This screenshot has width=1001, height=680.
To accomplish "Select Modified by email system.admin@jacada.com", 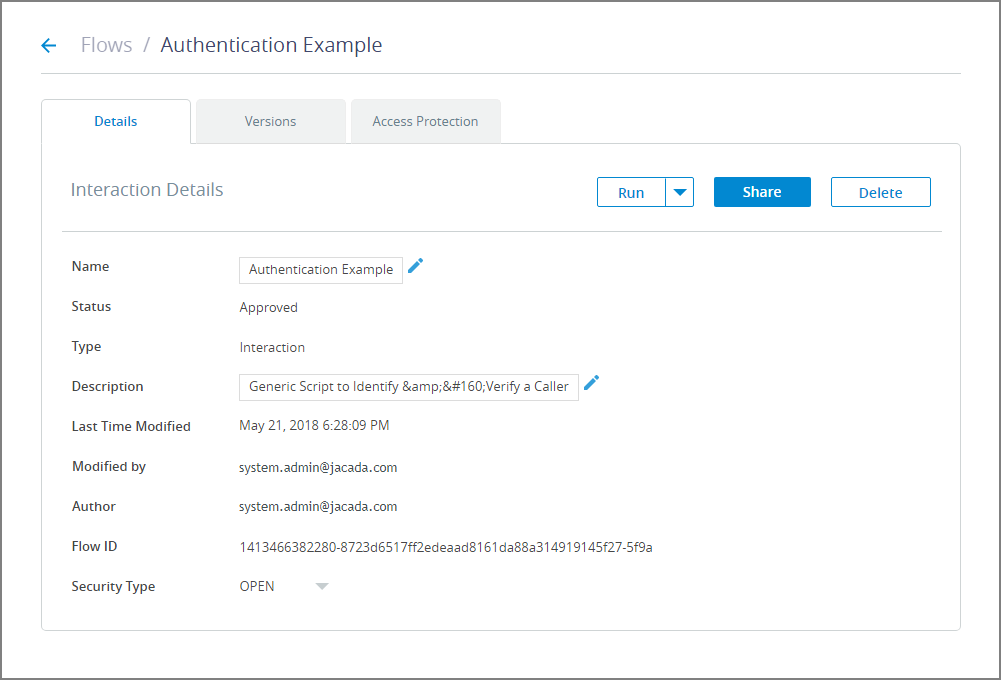I will tap(318, 467).
